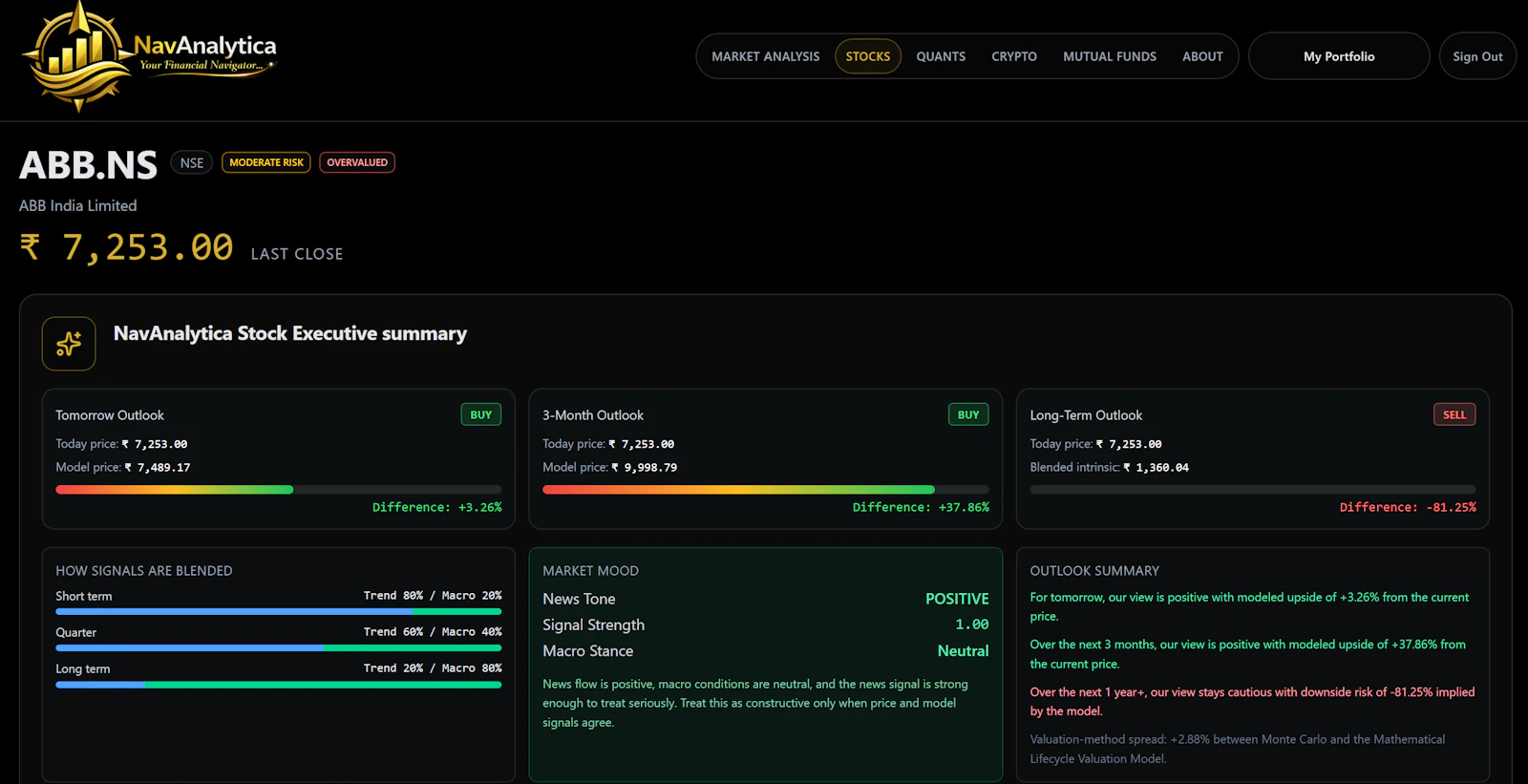Click the Overvalued badge
The image size is (1528, 784).
click(357, 162)
